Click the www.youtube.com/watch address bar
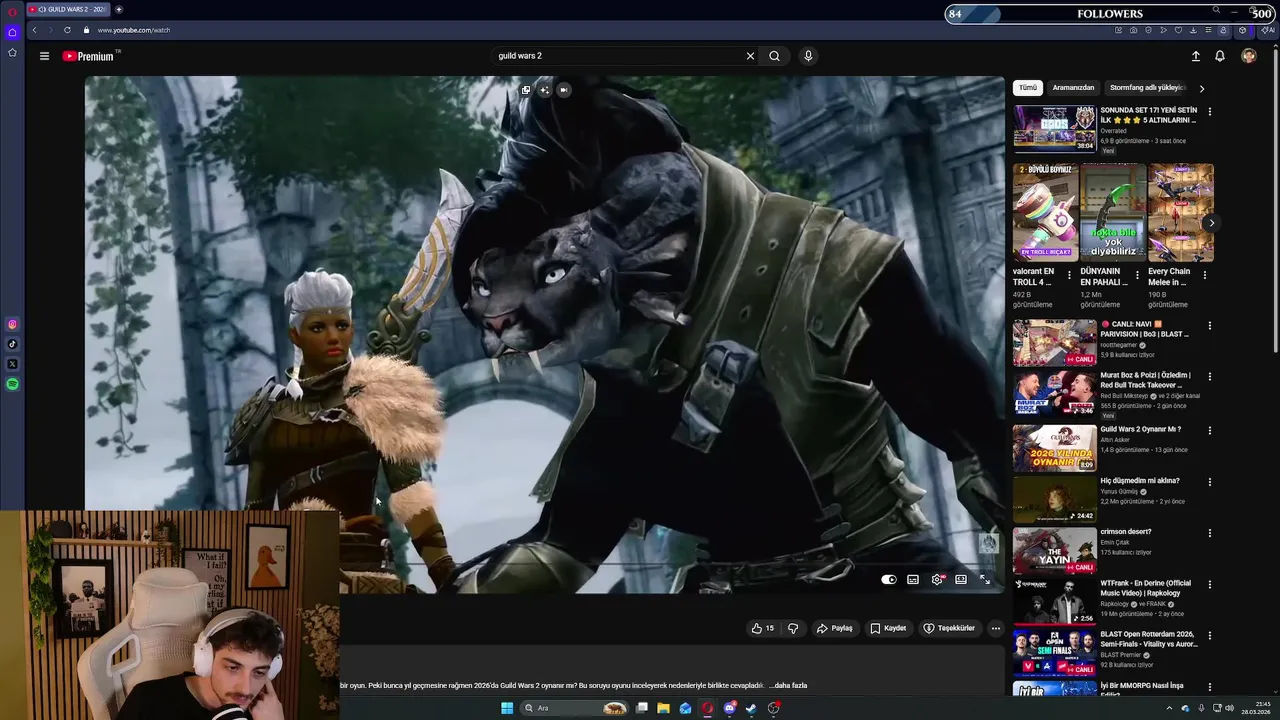1280x720 pixels. click(x=133, y=30)
